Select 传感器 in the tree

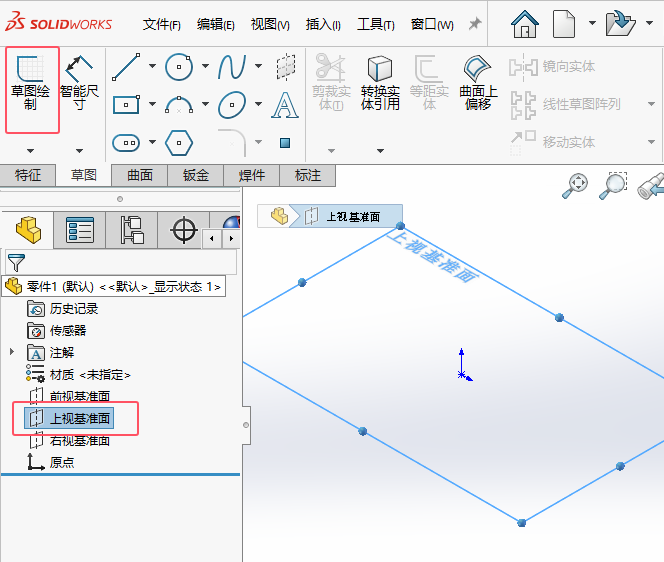(x=57, y=331)
